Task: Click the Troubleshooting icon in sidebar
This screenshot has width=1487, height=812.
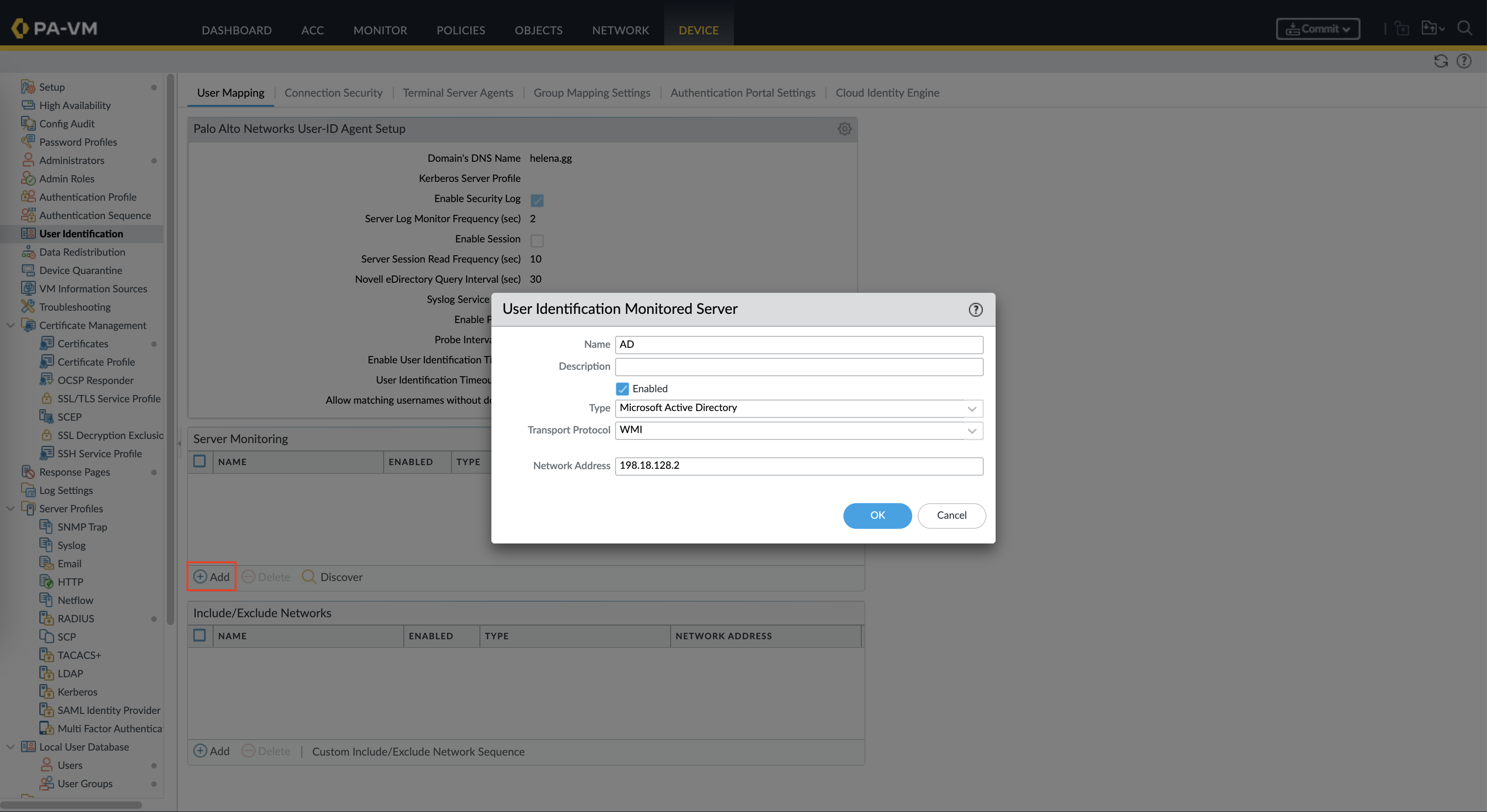Action: 28,307
